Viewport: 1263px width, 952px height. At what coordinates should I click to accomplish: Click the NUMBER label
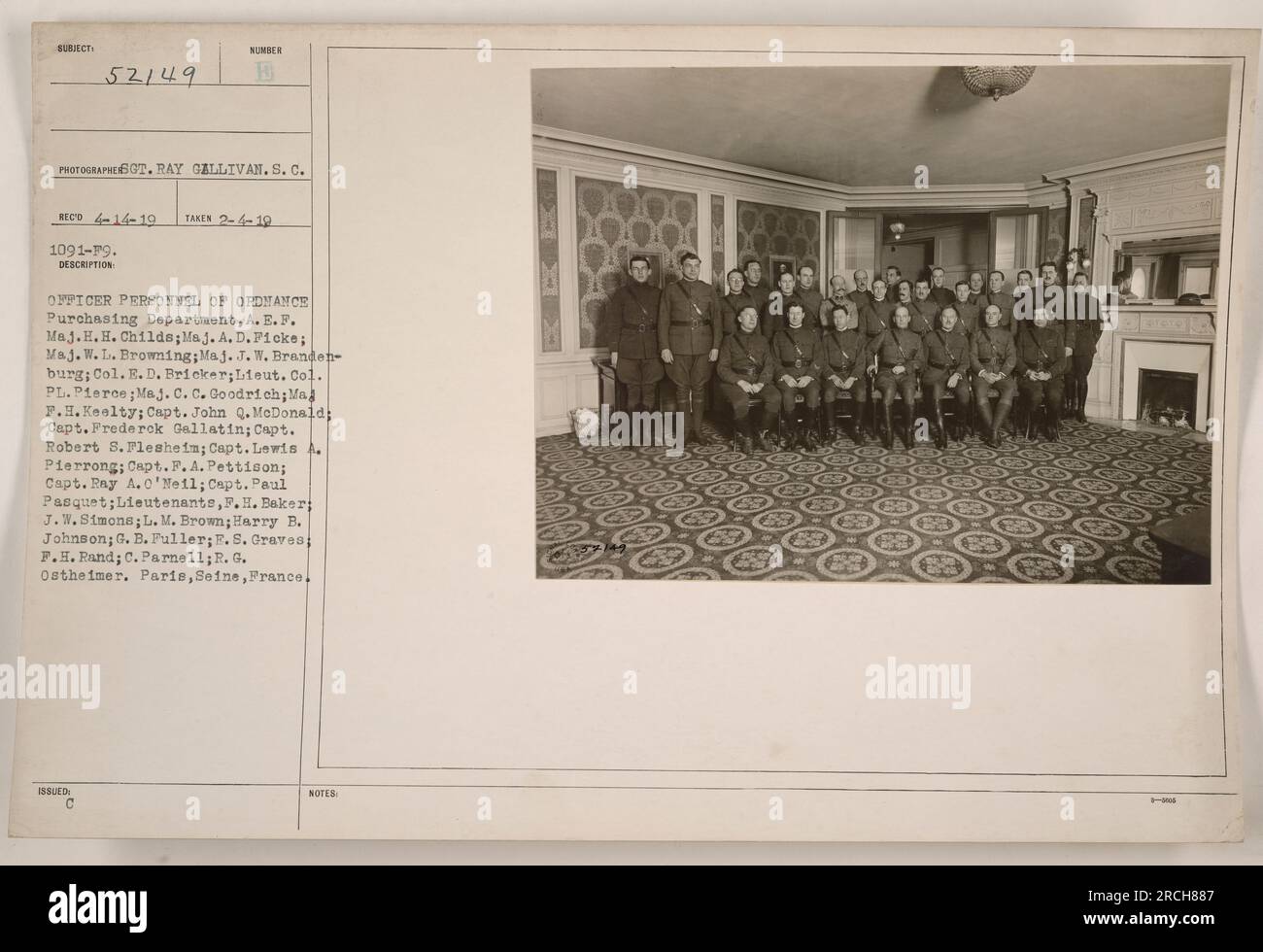pyautogui.click(x=265, y=50)
